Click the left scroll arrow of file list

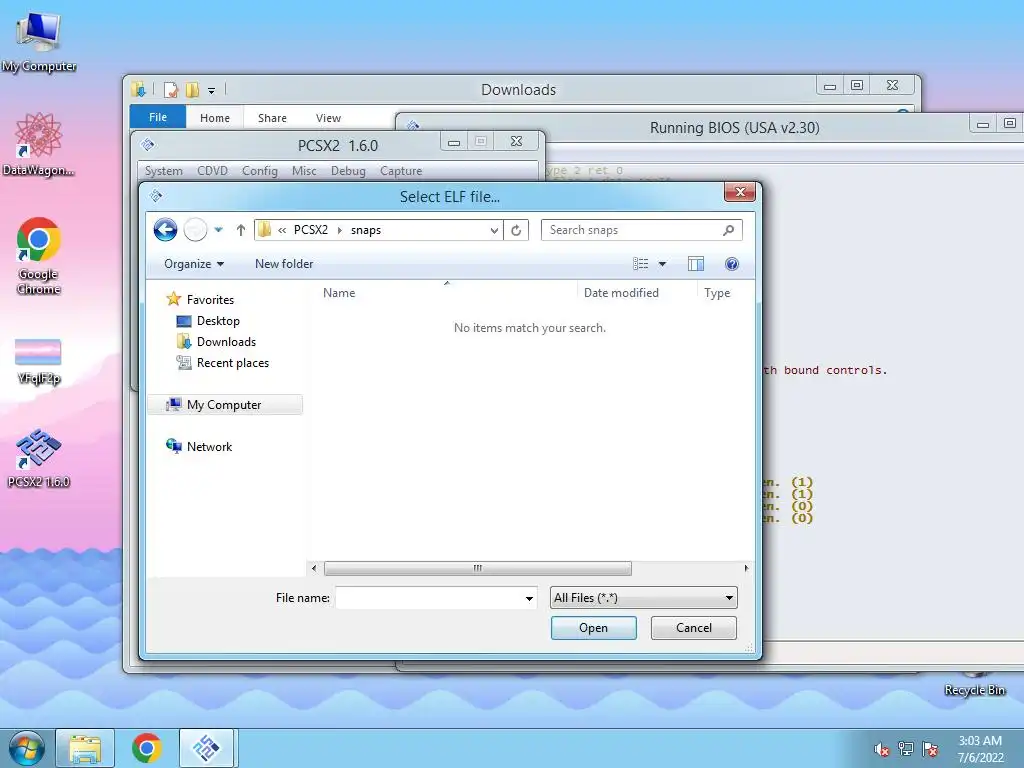point(314,568)
